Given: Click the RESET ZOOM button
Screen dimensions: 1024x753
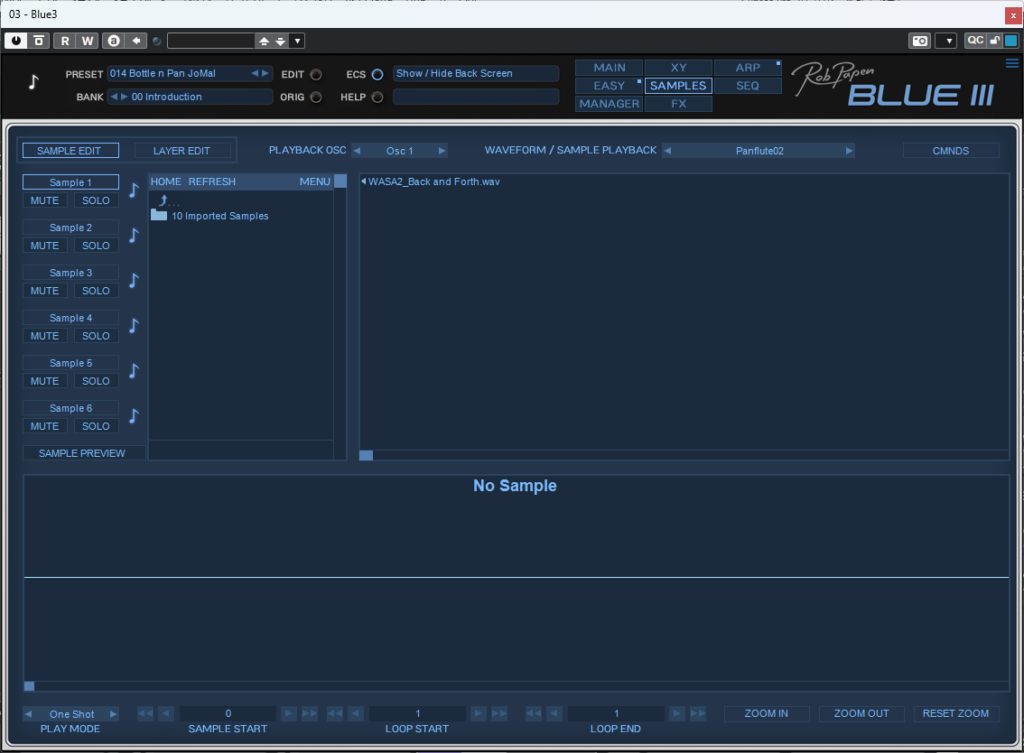Looking at the screenshot, I should tap(956, 713).
